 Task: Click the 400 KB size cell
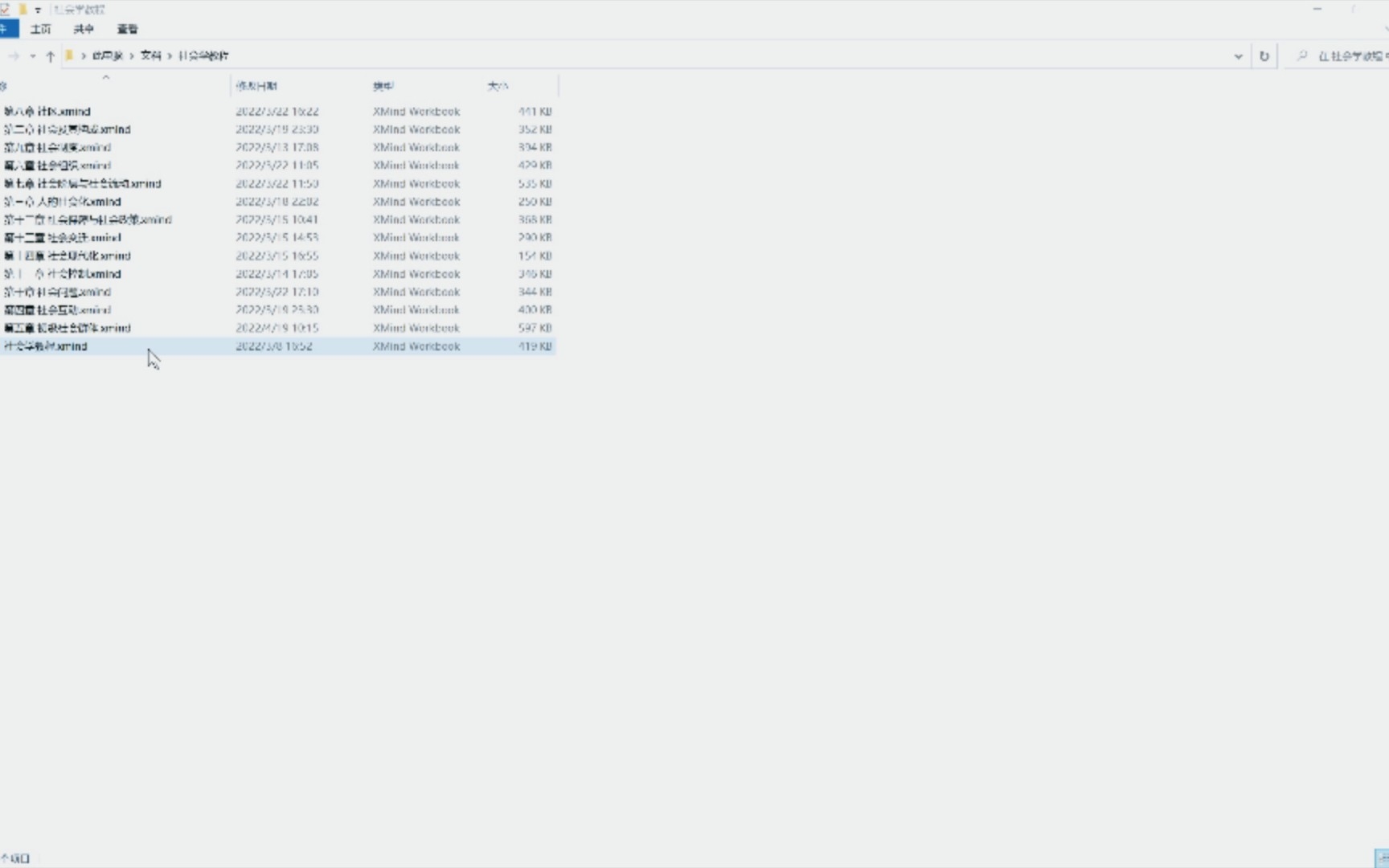pyautogui.click(x=535, y=310)
